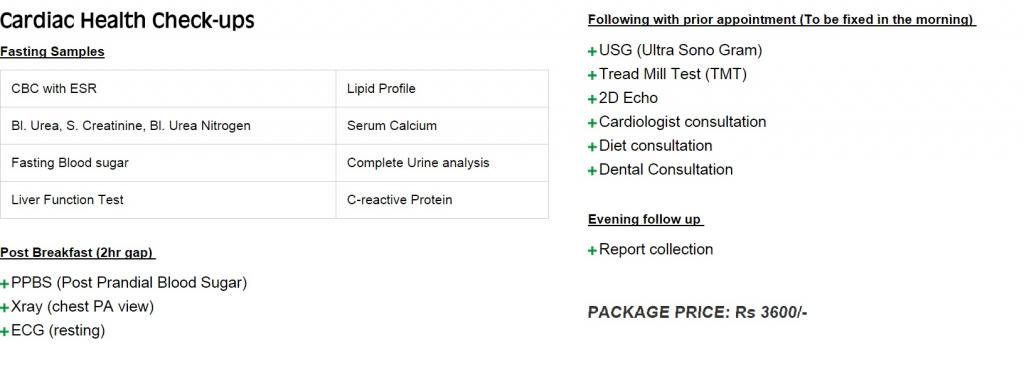The height and width of the screenshot is (392, 1024).
Task: Click the plus icon next to PPBS
Action: [5, 284]
